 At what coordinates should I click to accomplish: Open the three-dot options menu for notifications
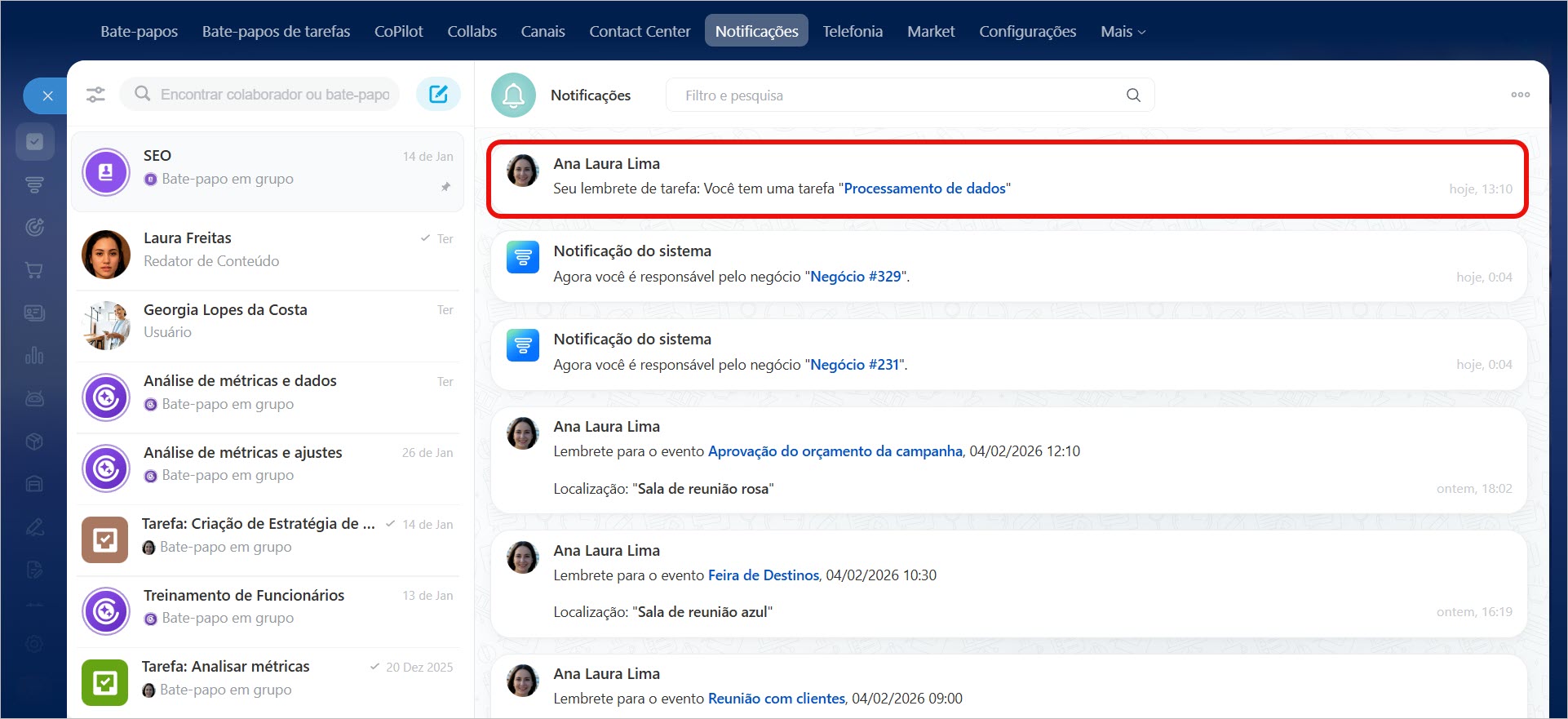tap(1520, 95)
